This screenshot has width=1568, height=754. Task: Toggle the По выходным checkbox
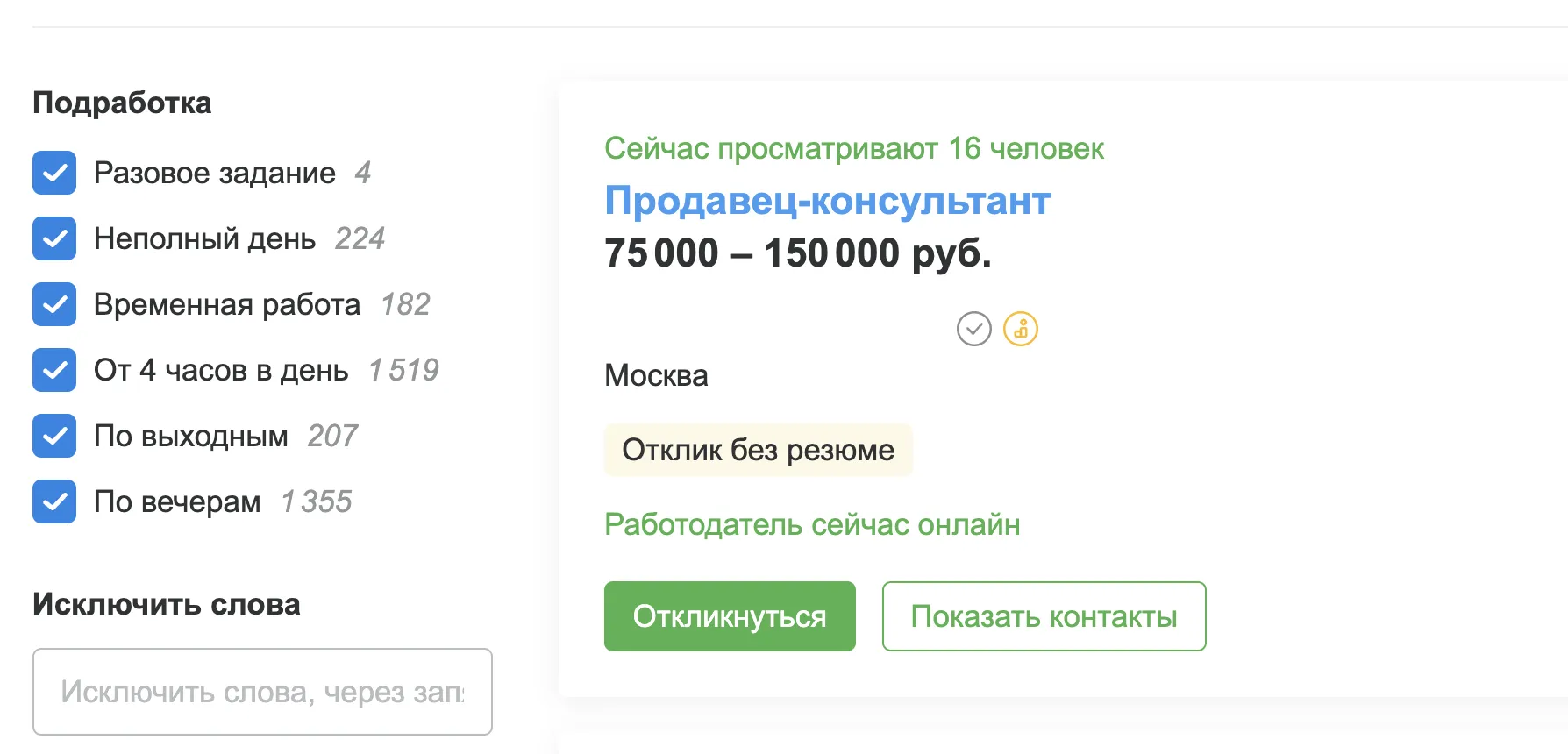(54, 436)
